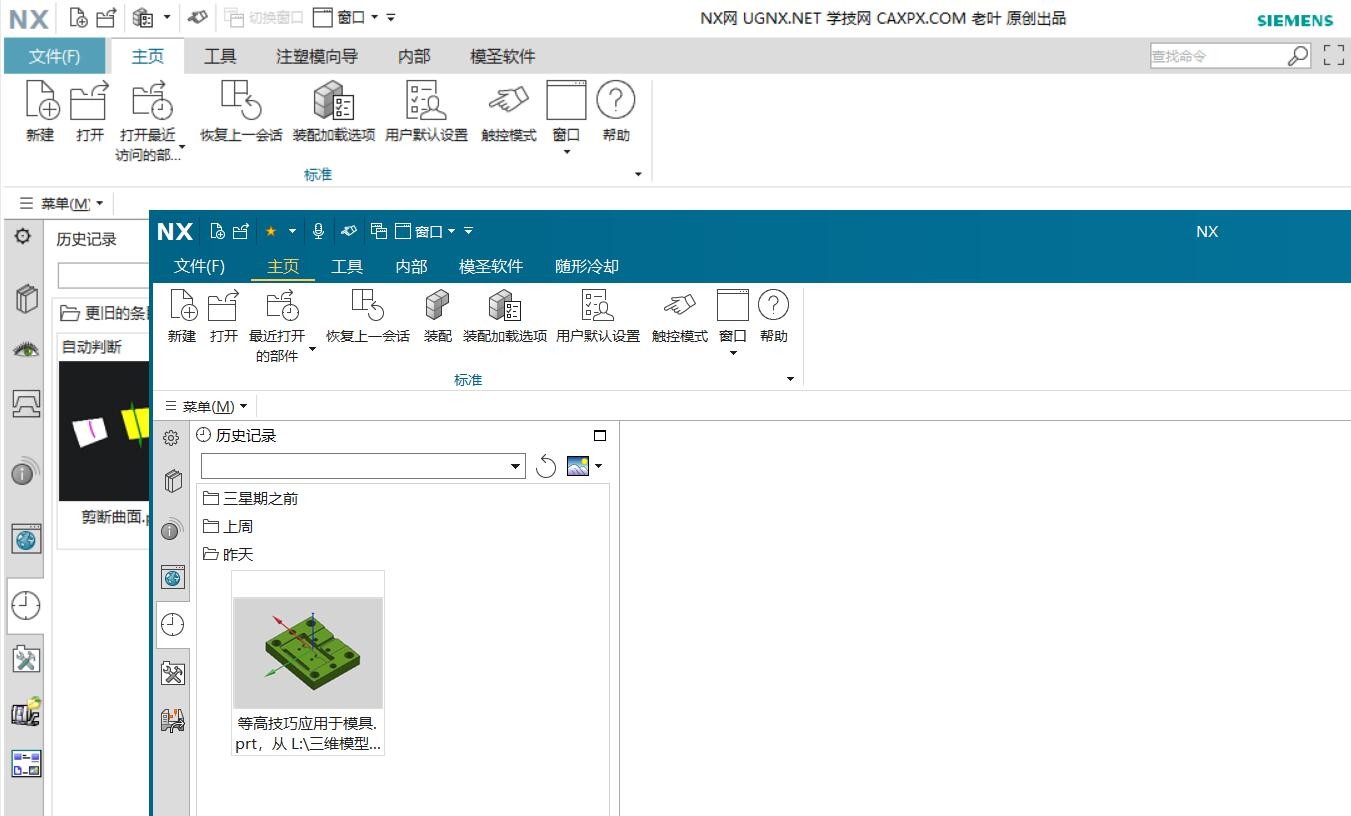Expand 标准 group options in back window

[x=638, y=175]
